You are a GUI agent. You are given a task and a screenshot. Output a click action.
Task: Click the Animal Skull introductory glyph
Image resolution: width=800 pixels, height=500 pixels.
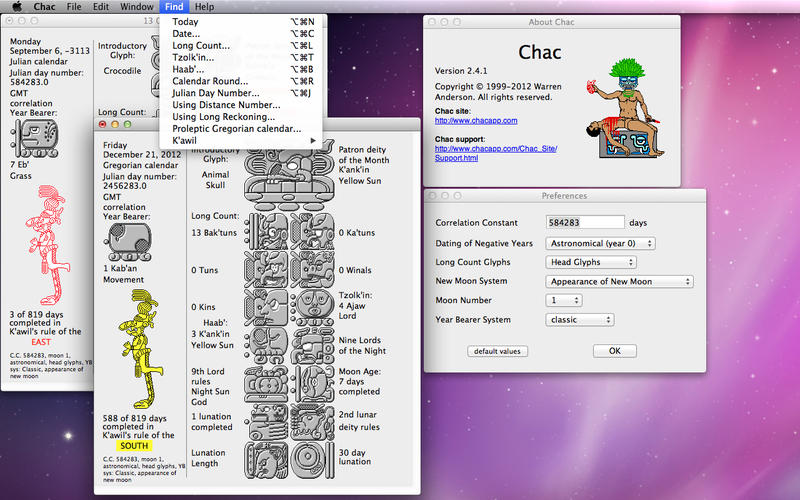pos(289,176)
